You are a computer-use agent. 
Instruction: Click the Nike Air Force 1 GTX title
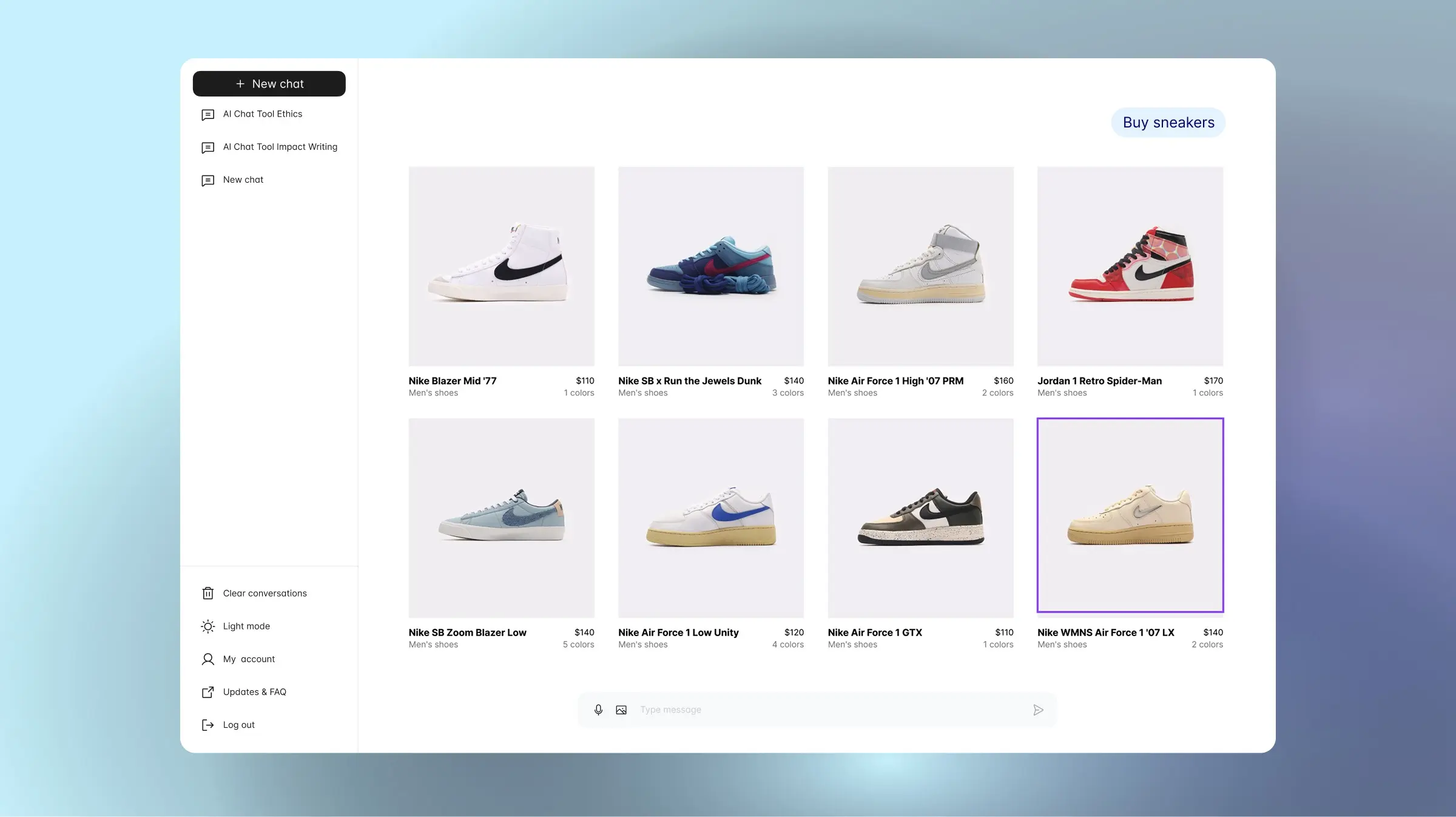pos(875,632)
